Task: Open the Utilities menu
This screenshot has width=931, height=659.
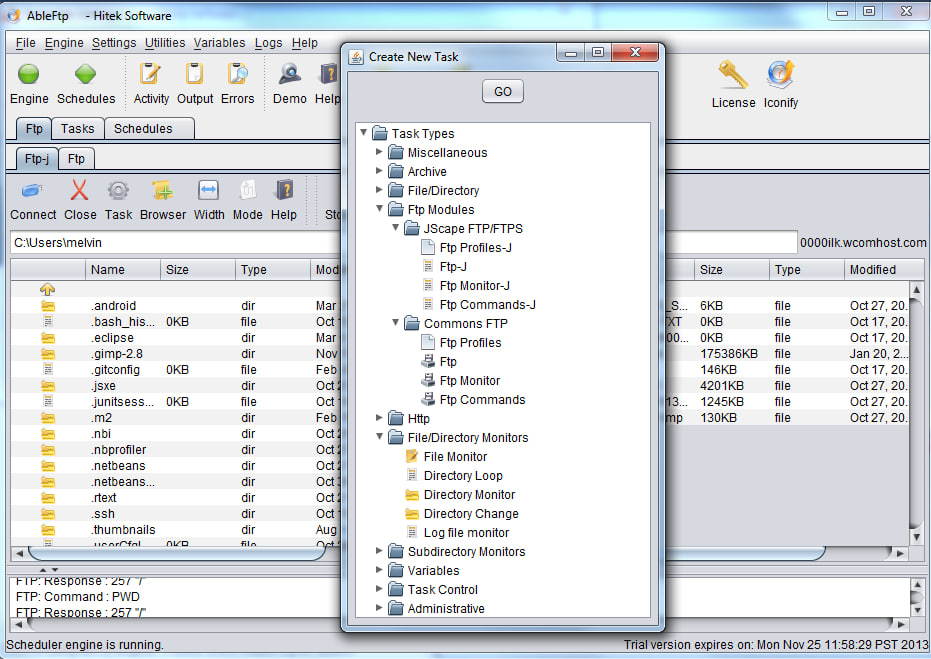Action: (165, 43)
